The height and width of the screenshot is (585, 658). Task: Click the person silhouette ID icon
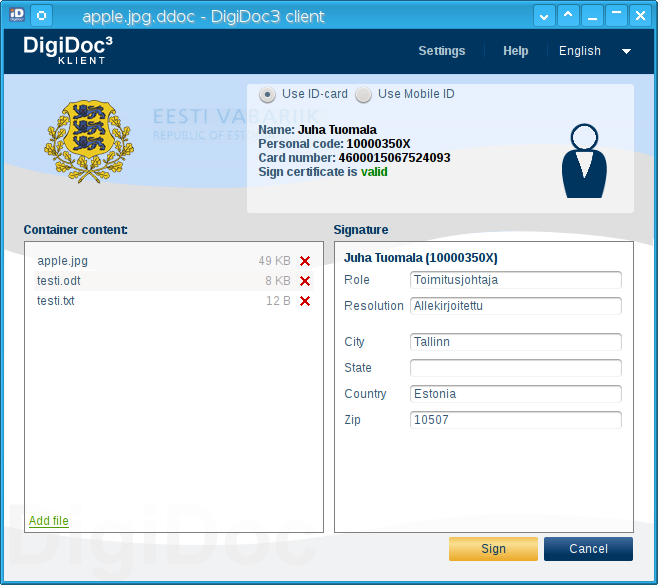pos(584,160)
